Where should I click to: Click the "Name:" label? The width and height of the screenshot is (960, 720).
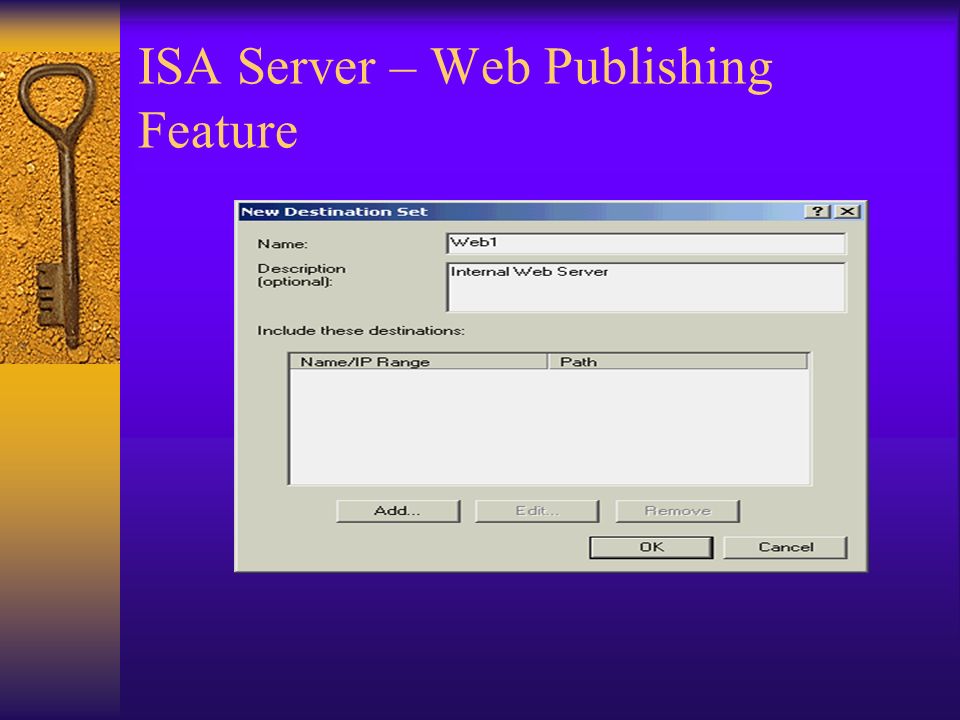coord(282,244)
